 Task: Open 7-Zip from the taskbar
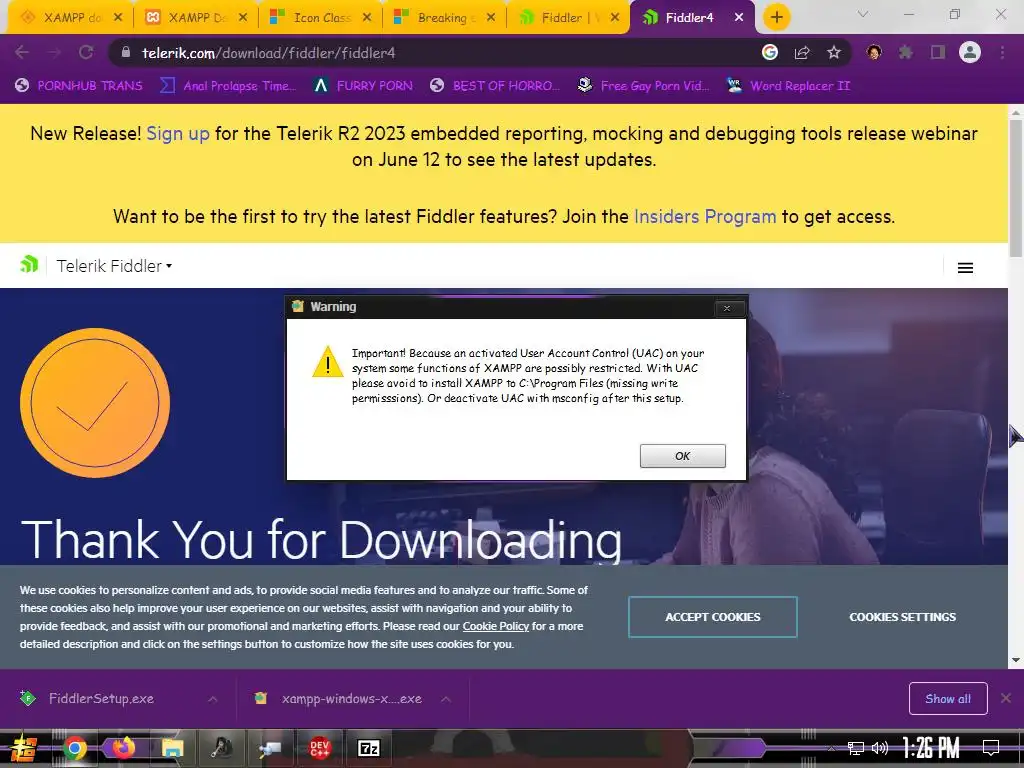click(x=368, y=748)
